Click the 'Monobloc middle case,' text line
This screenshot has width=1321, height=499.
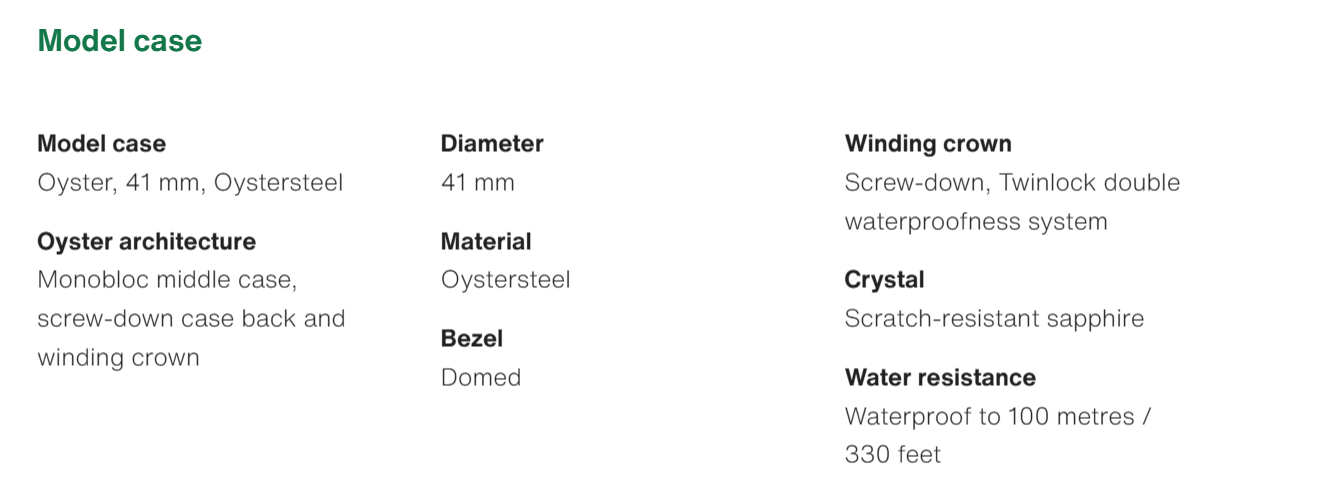(167, 280)
